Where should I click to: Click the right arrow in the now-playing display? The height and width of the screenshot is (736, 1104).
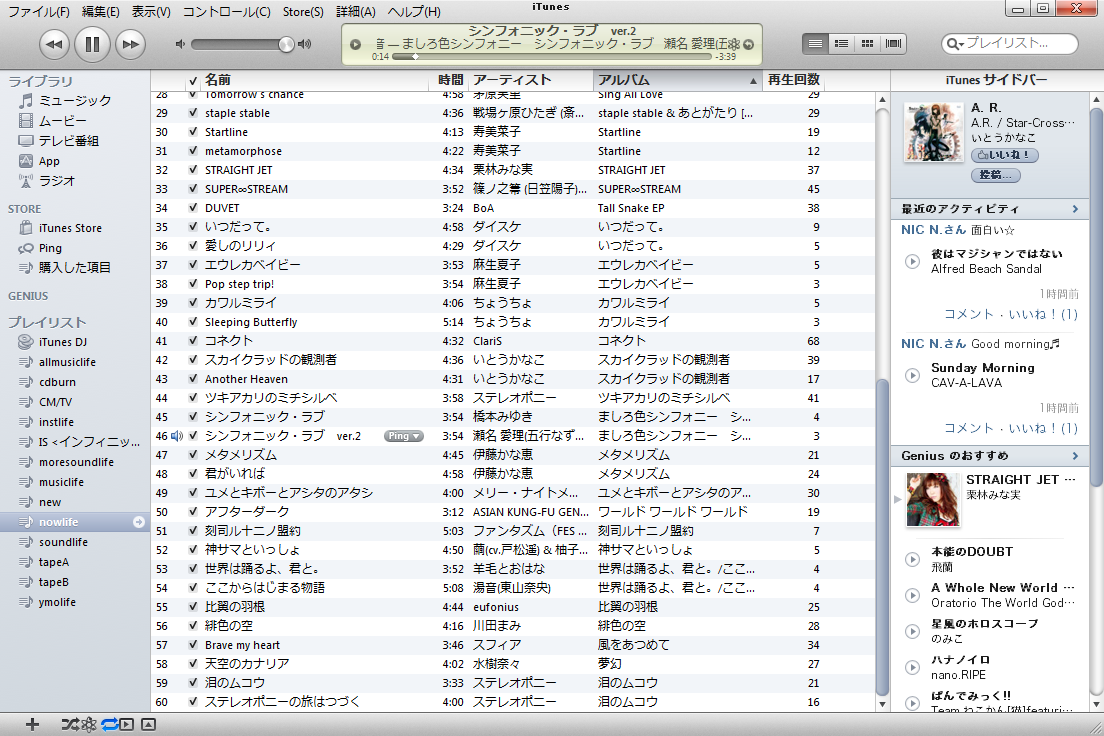tap(748, 44)
